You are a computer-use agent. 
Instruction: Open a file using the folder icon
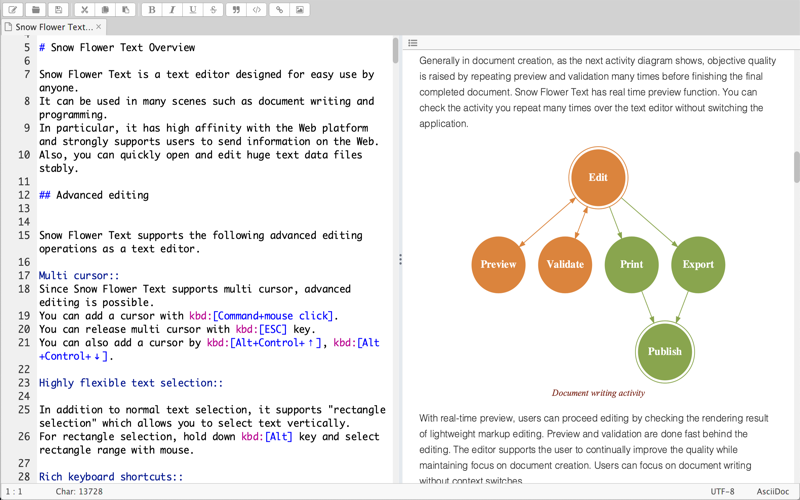[36, 10]
